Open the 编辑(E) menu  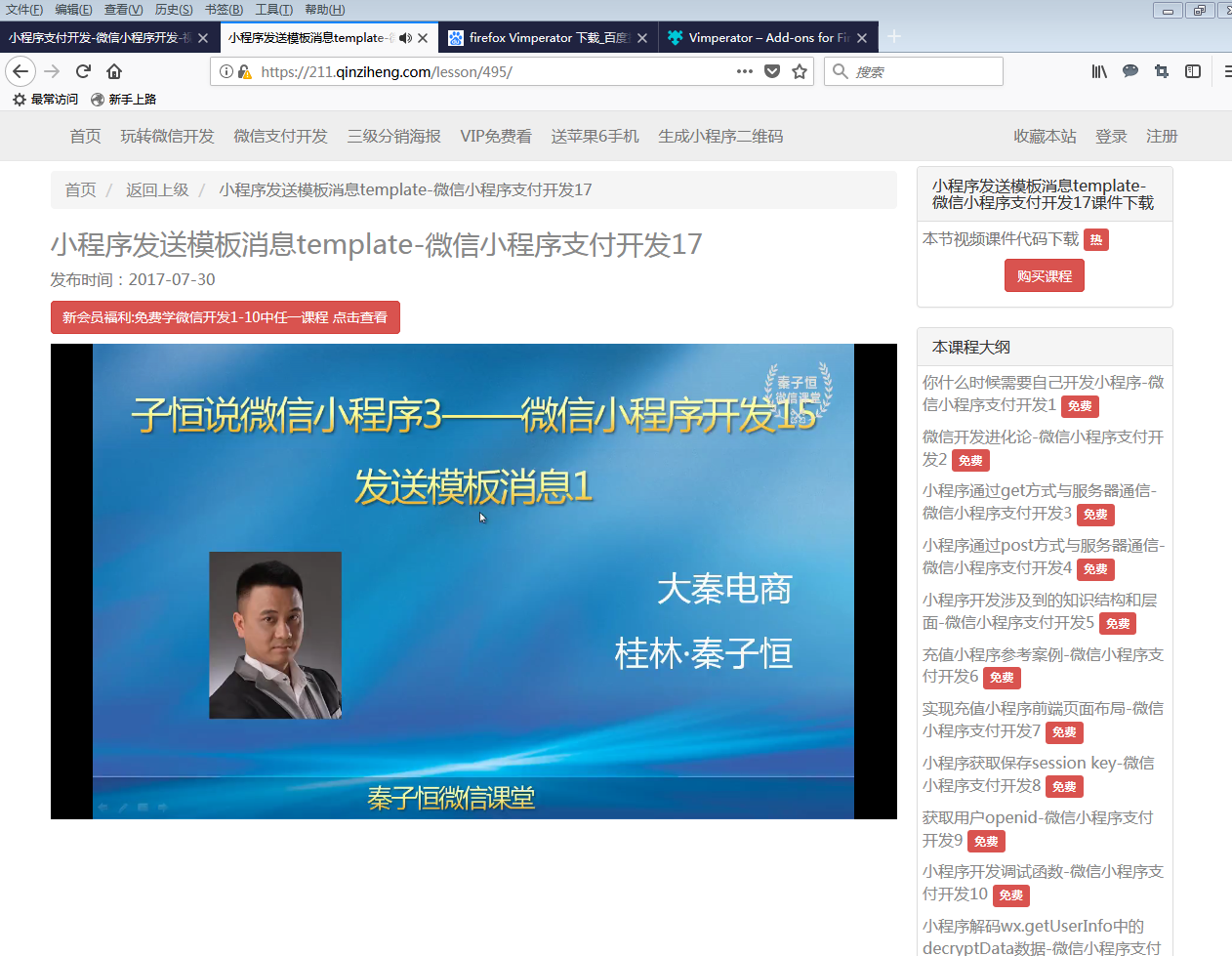pyautogui.click(x=73, y=10)
